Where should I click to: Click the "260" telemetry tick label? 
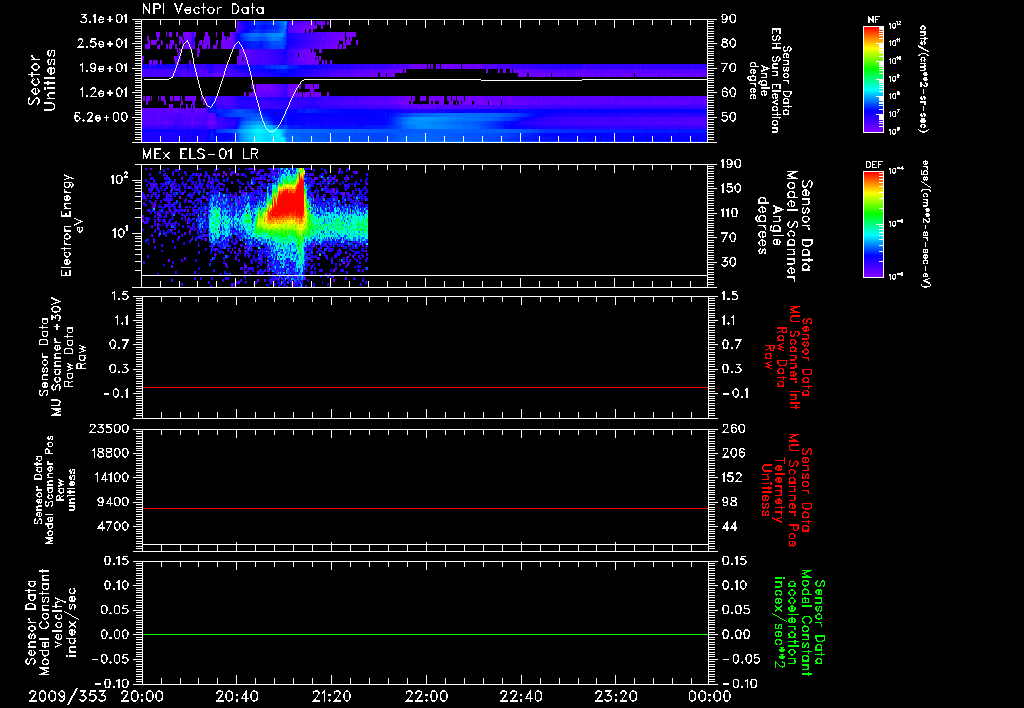point(732,428)
